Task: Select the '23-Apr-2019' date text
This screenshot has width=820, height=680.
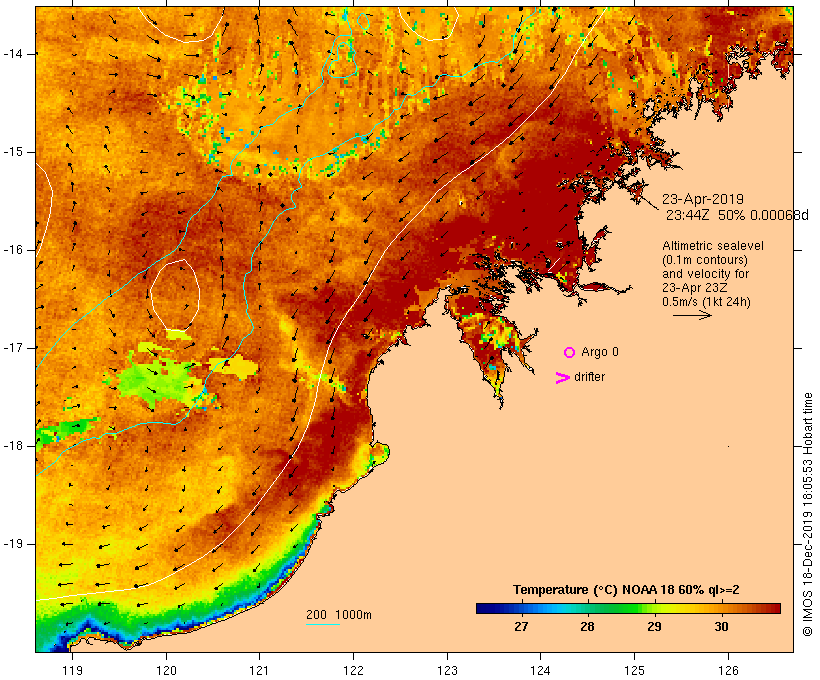Action: coord(703,199)
